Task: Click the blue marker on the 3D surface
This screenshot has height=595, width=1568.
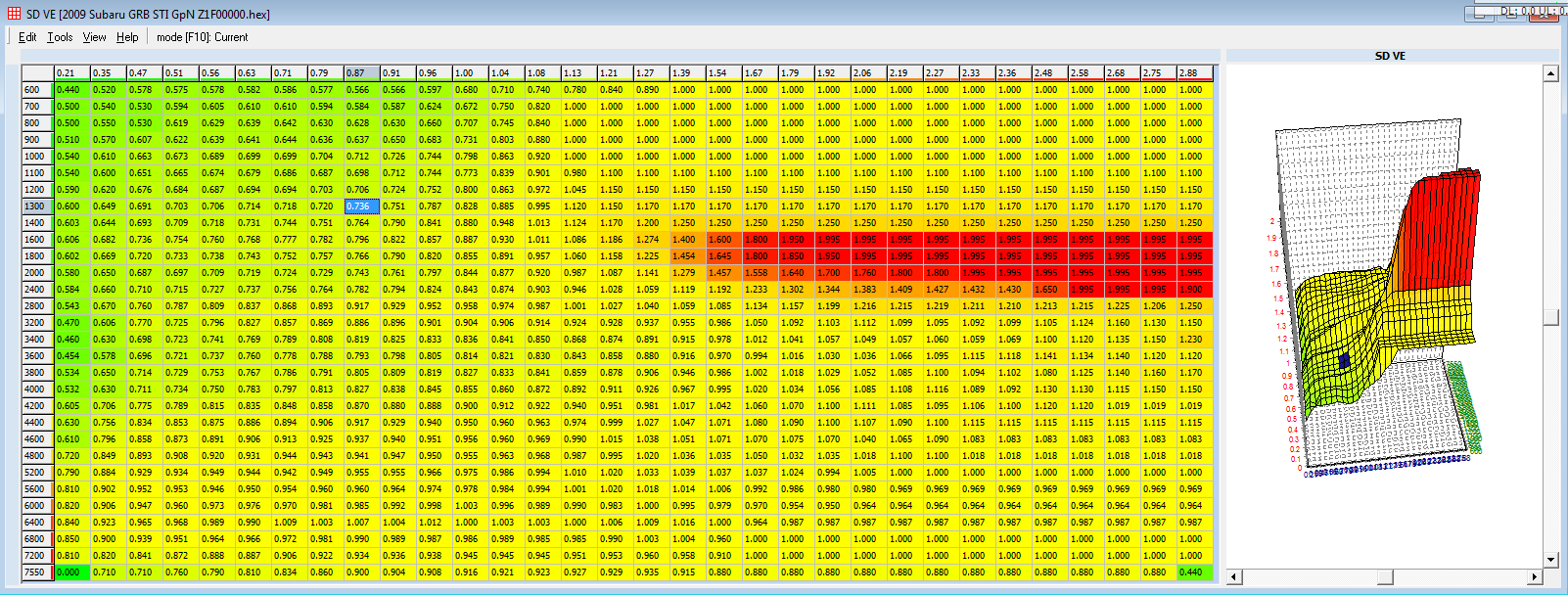Action: coord(1344,361)
